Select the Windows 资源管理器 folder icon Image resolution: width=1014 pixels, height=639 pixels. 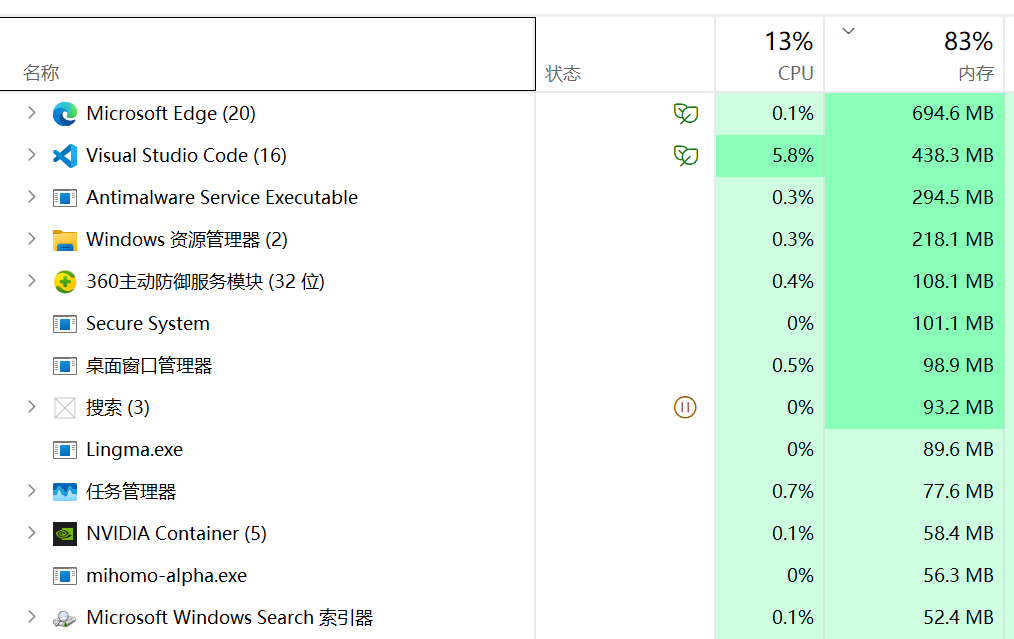[65, 240]
